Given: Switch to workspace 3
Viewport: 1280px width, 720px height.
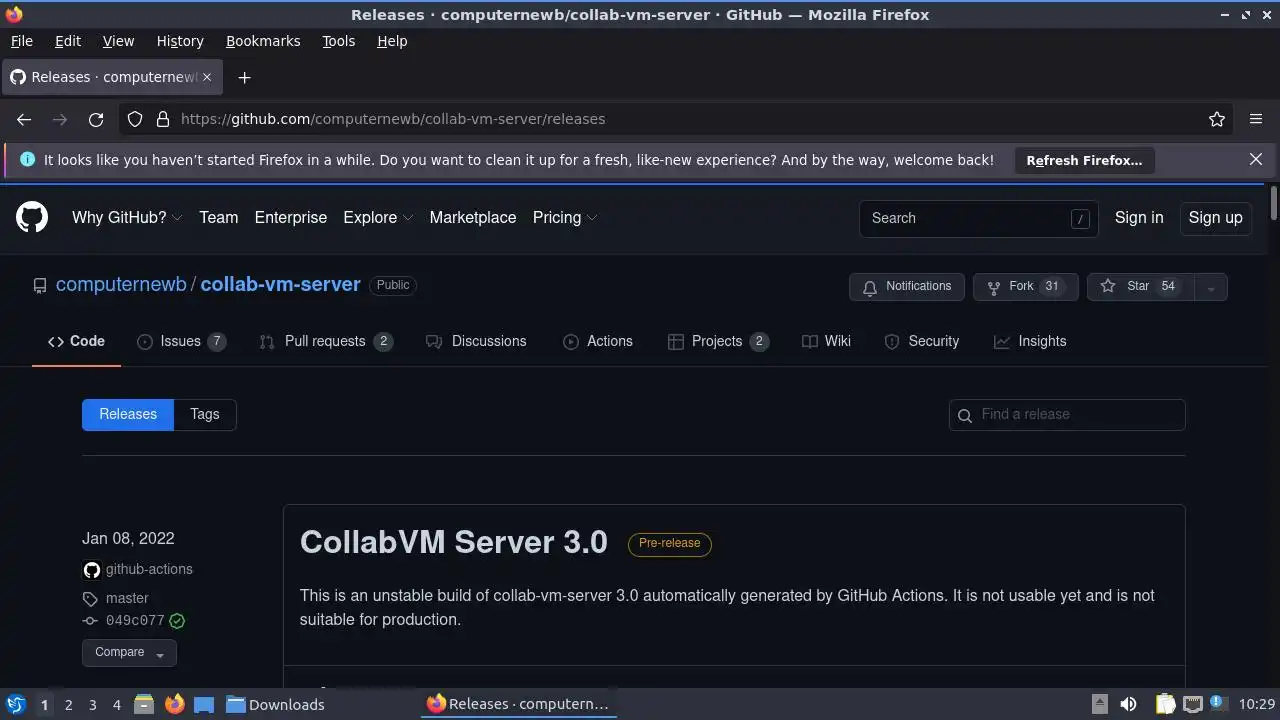Looking at the screenshot, I should pos(92,704).
